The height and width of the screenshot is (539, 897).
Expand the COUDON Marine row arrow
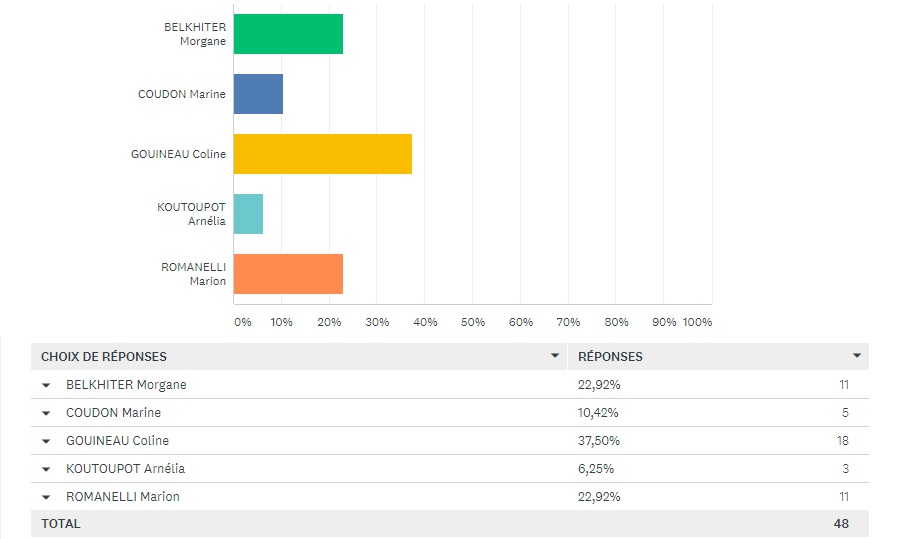(x=46, y=413)
